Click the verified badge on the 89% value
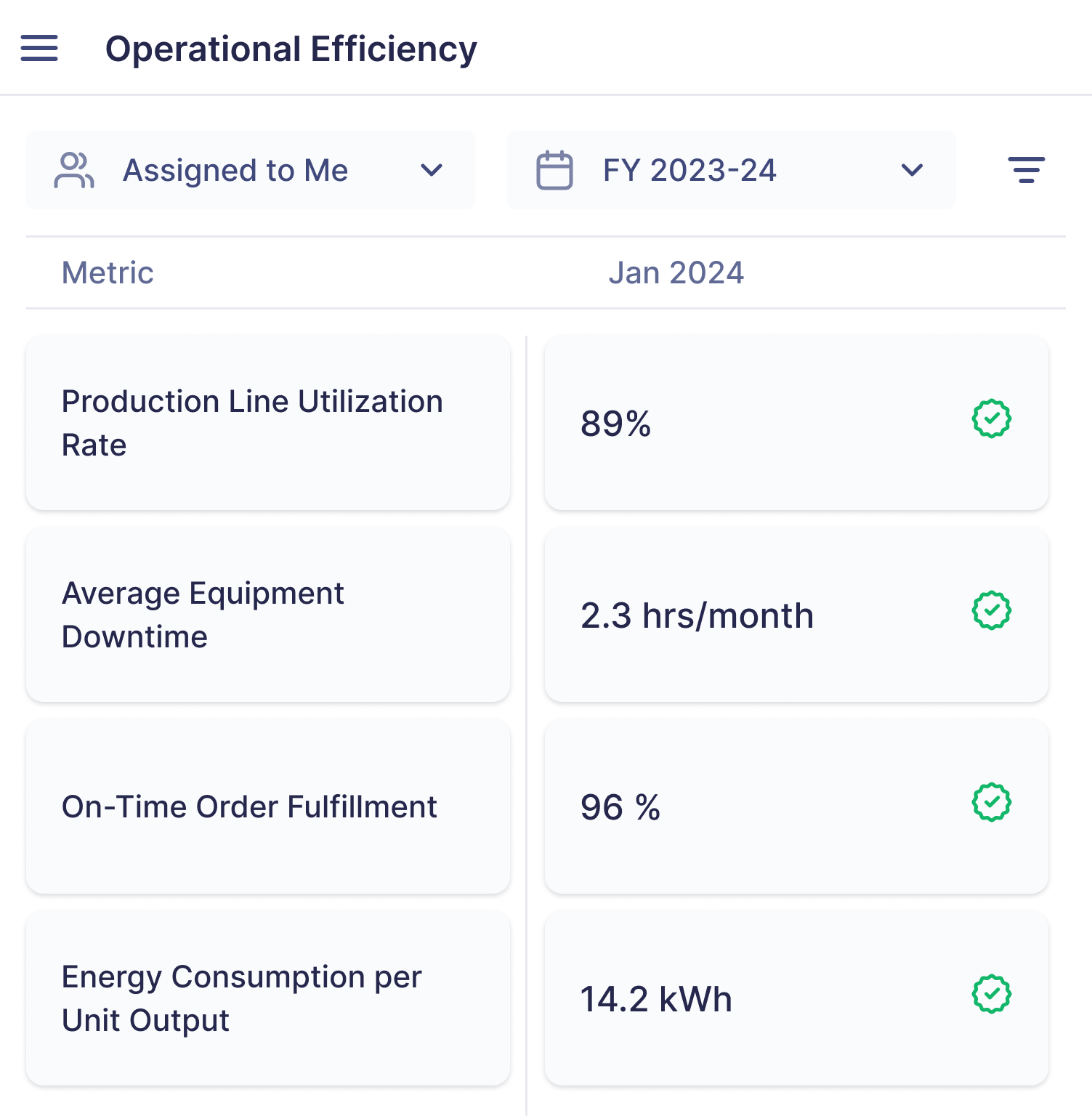The height and width of the screenshot is (1116, 1092). click(x=991, y=418)
